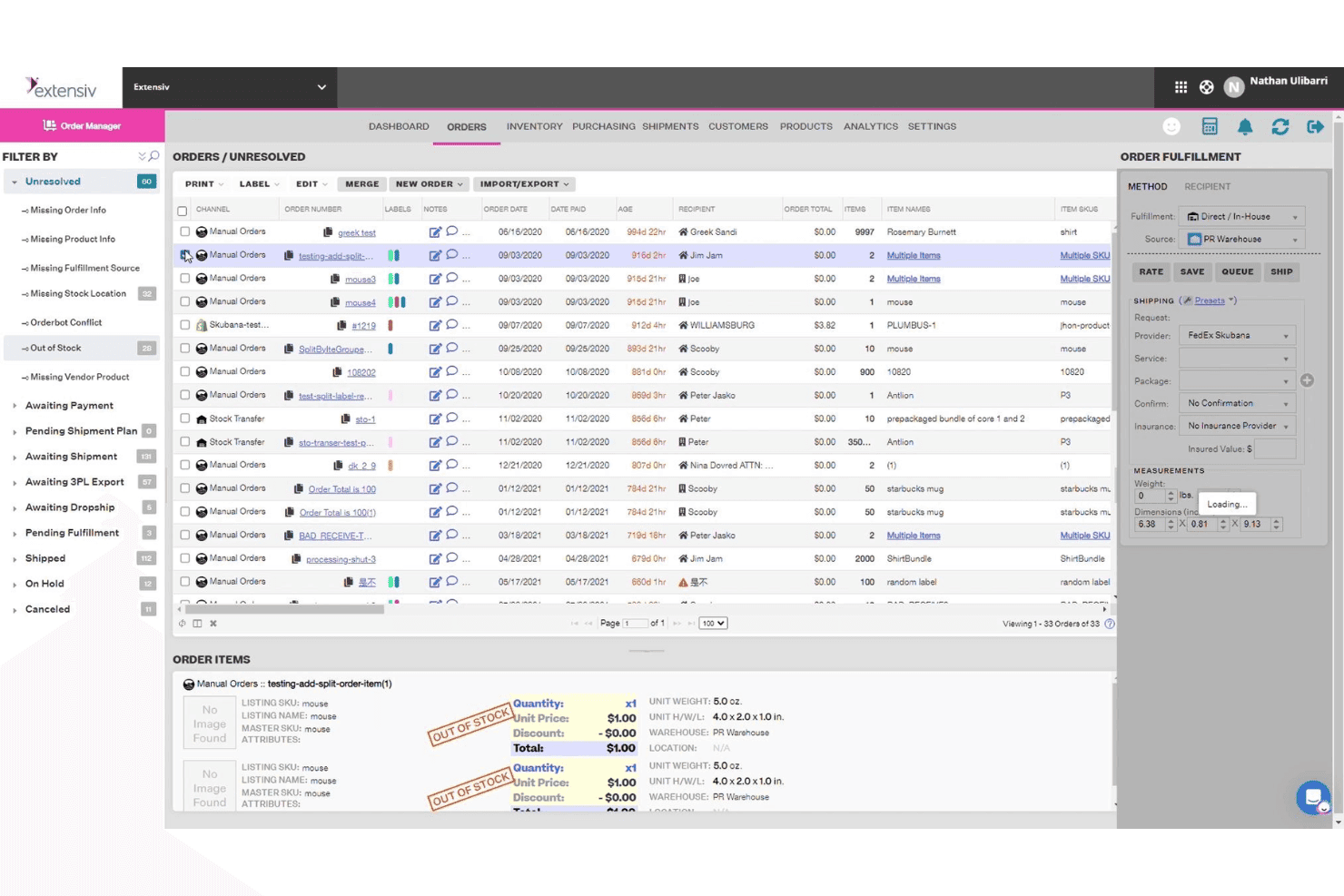Open the filter search magnifier icon

click(154, 156)
